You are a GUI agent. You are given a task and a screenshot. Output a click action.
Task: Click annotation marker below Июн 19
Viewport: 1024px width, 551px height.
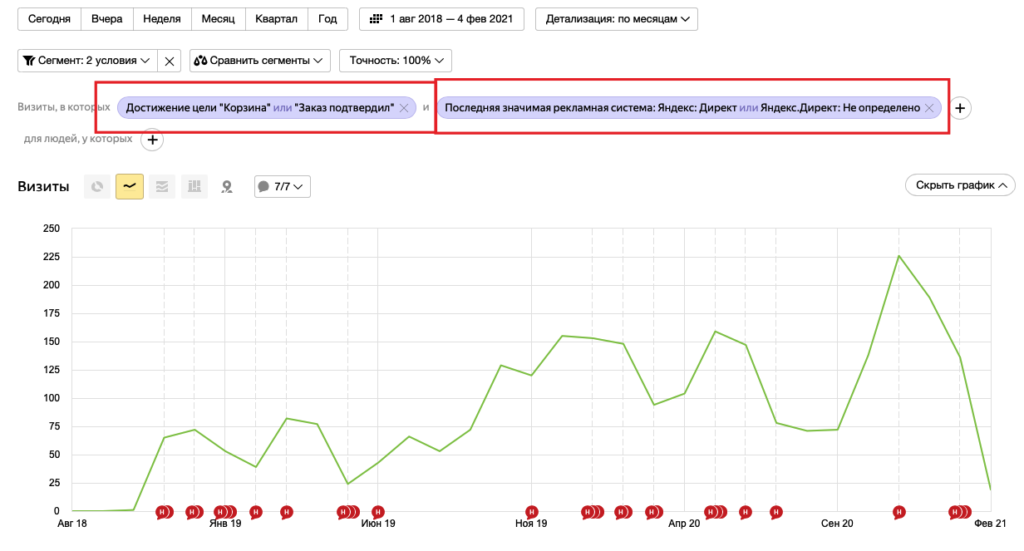(377, 512)
